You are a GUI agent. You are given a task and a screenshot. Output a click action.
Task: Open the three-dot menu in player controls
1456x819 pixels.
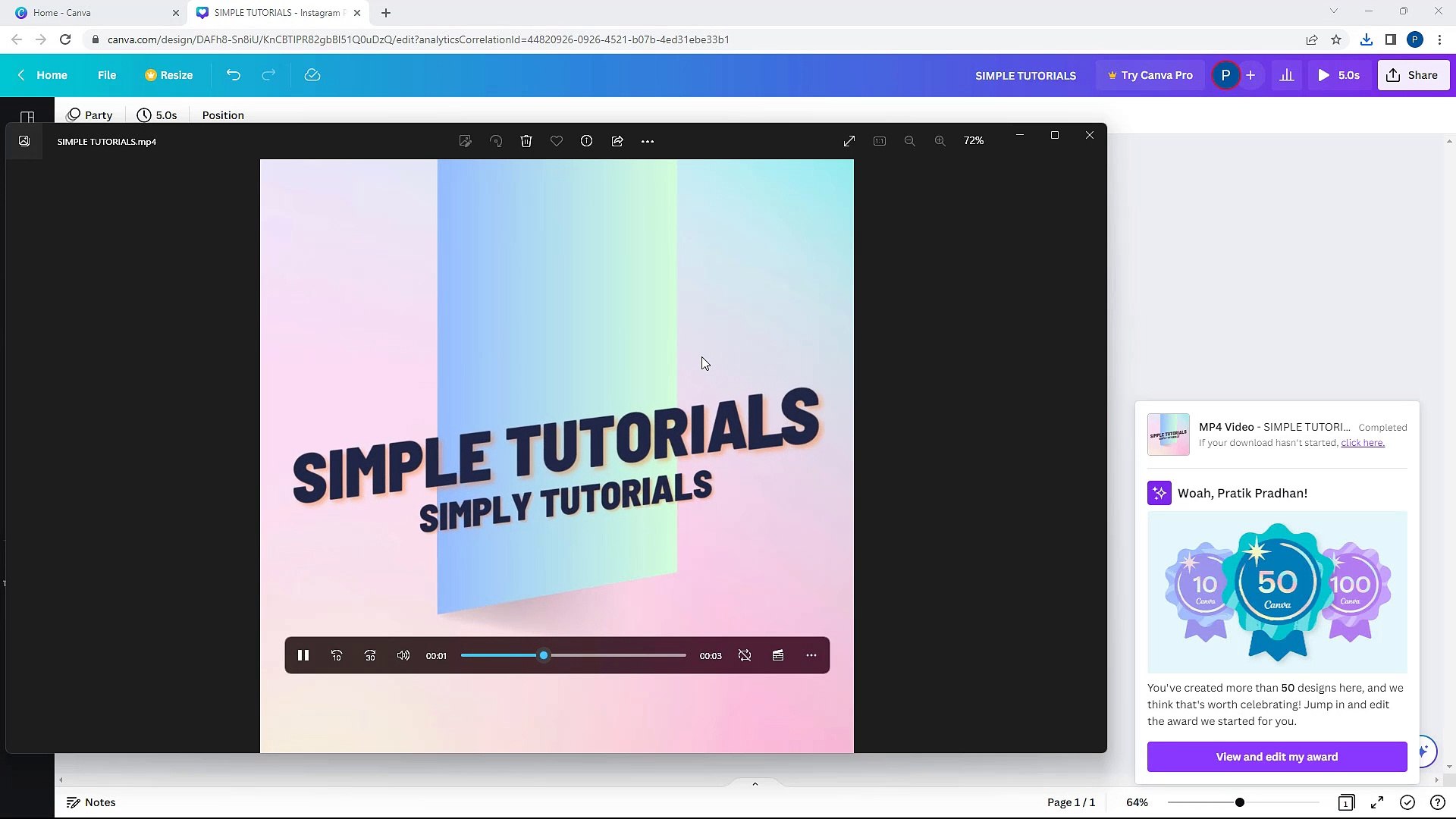811,655
